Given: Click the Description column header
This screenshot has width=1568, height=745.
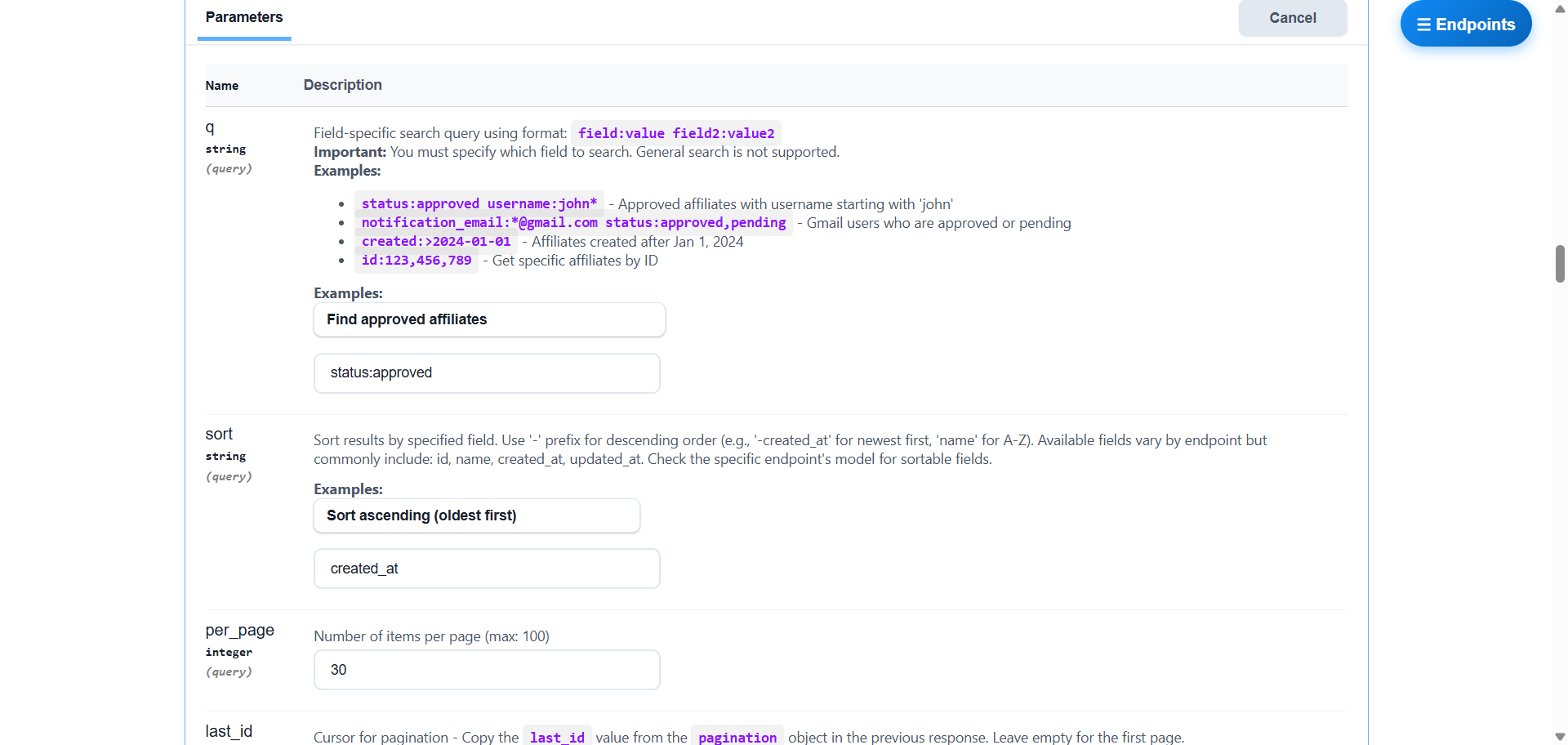Looking at the screenshot, I should [342, 85].
